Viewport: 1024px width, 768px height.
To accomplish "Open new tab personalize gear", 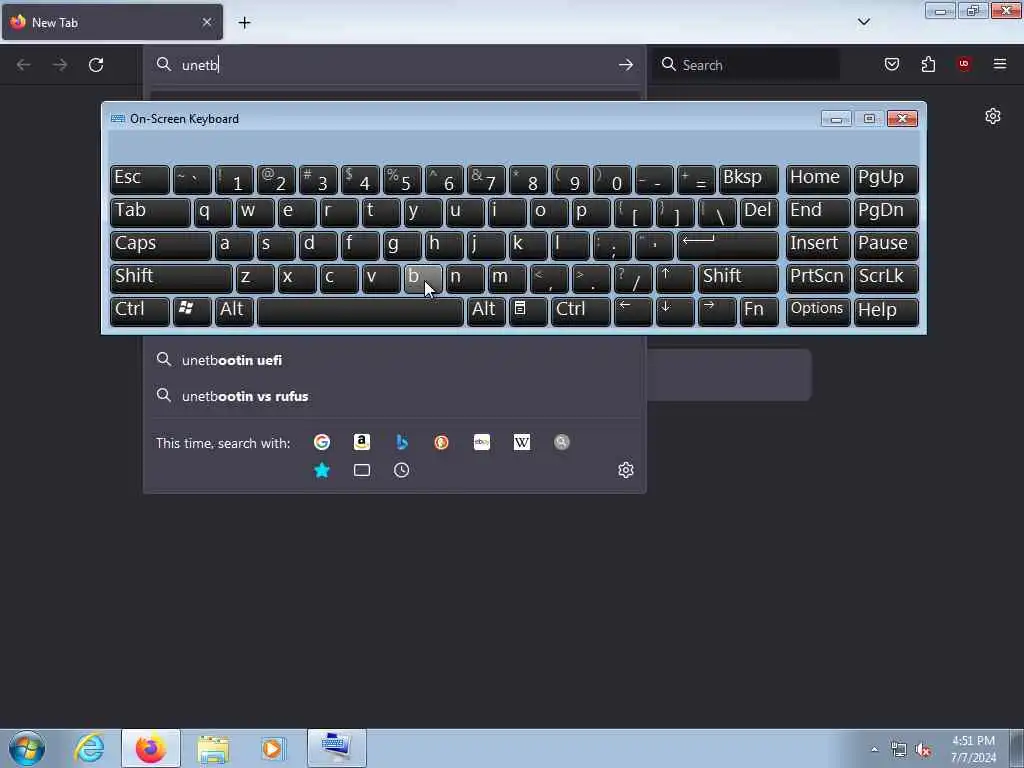I will click(x=993, y=116).
